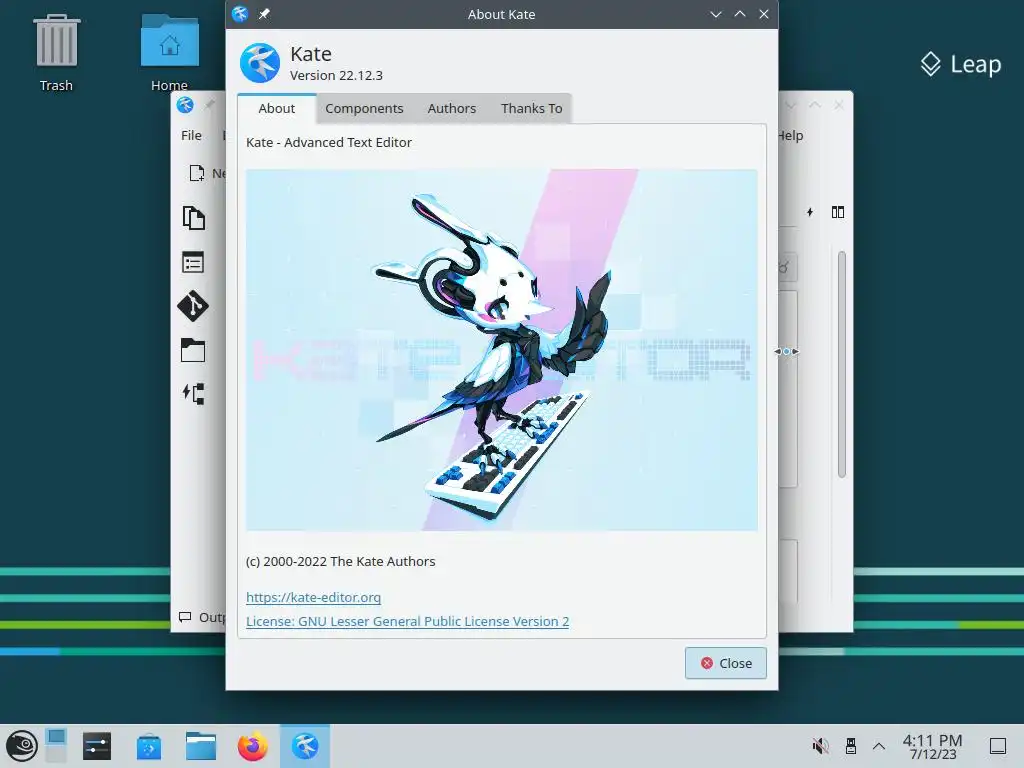Maximize the About Kate dialog

[740, 14]
